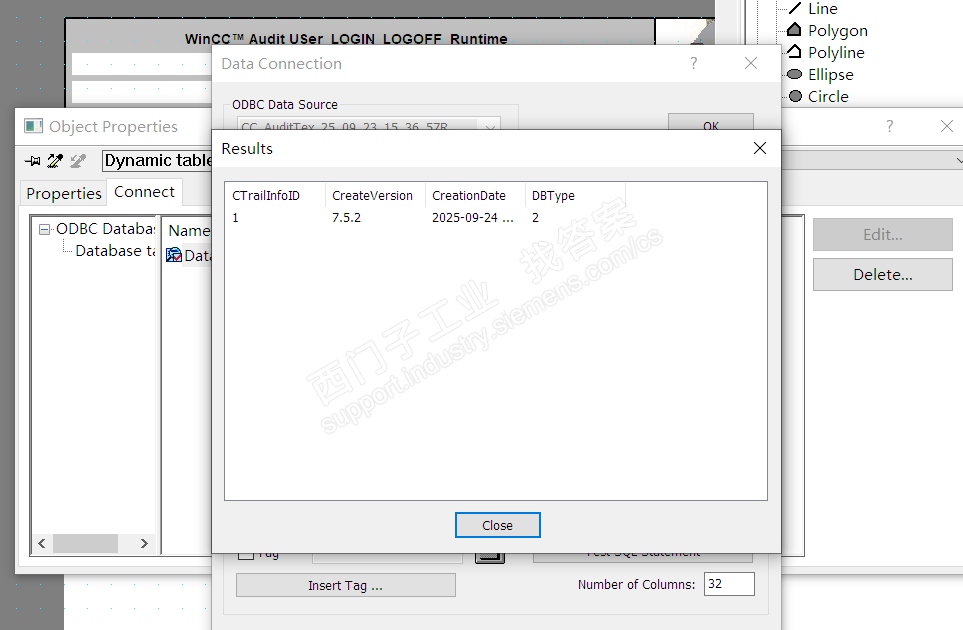Click the greyed eyedropper icon in Object Properties

click(x=78, y=161)
